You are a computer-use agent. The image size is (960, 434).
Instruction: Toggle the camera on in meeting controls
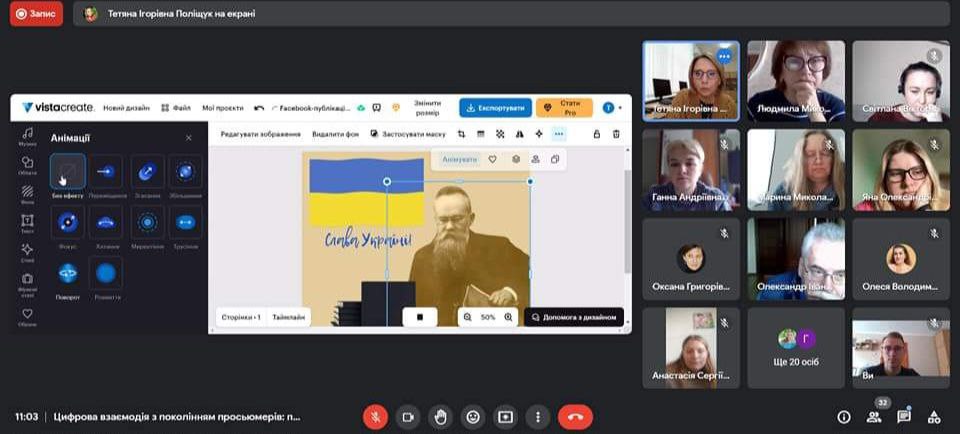point(407,416)
